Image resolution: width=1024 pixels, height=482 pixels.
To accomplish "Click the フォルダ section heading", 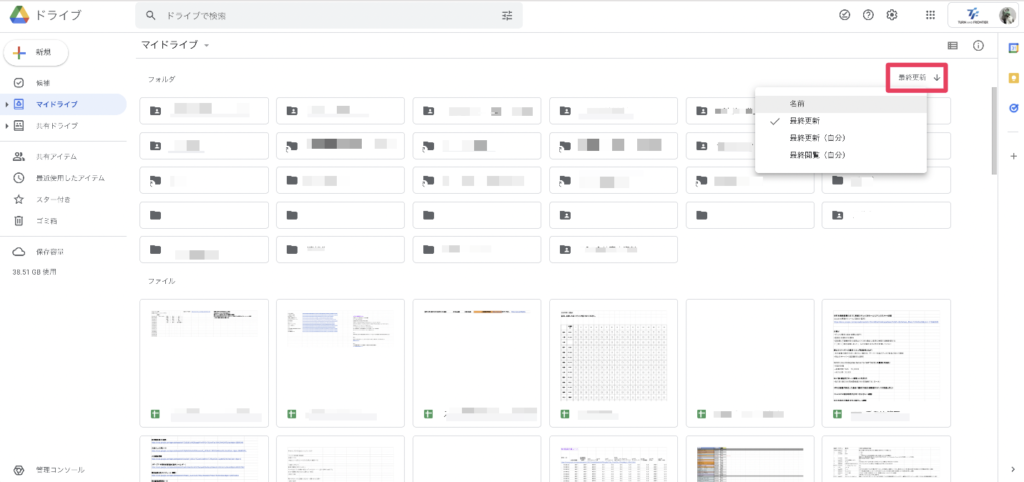I will tap(161, 79).
